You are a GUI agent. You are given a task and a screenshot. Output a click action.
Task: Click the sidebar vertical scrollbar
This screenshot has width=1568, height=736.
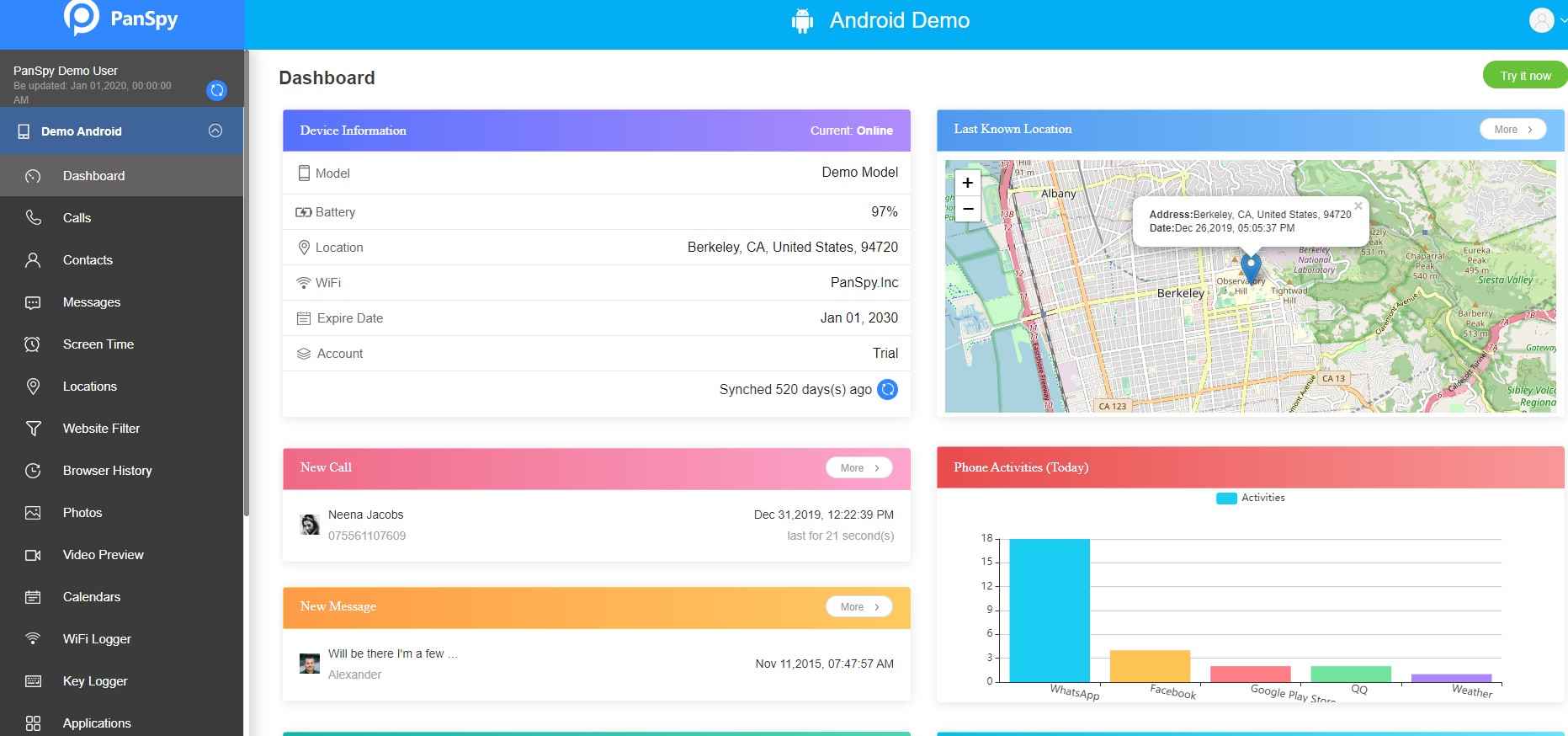pos(247,283)
